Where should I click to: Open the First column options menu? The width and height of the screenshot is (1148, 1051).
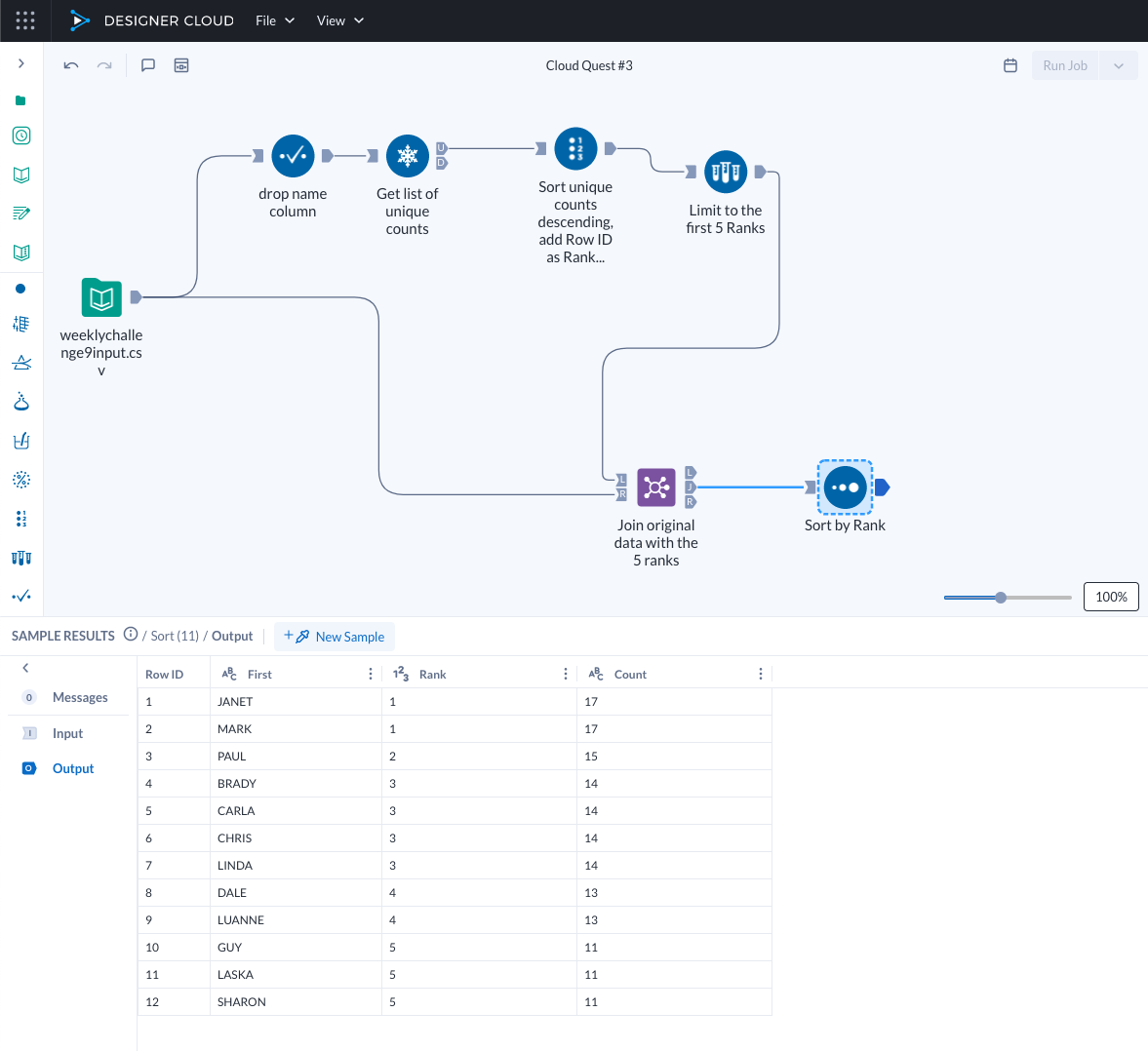(x=370, y=673)
